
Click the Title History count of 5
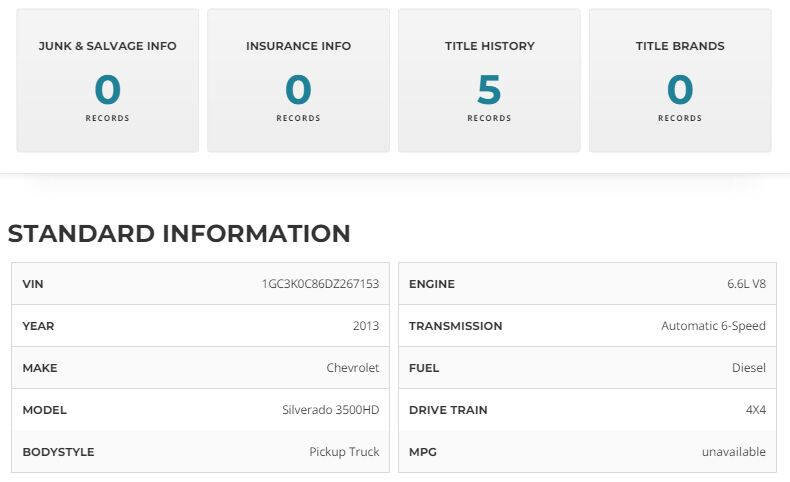489,90
